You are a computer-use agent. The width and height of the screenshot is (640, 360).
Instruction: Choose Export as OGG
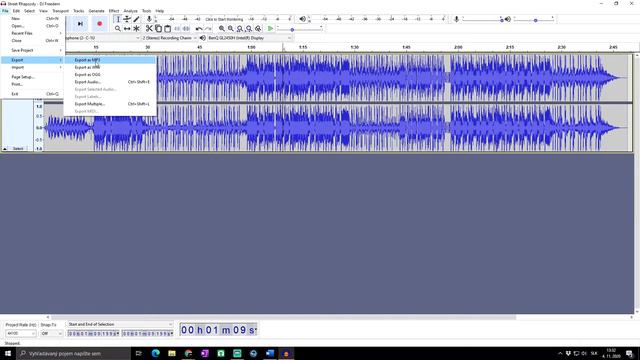110,75
